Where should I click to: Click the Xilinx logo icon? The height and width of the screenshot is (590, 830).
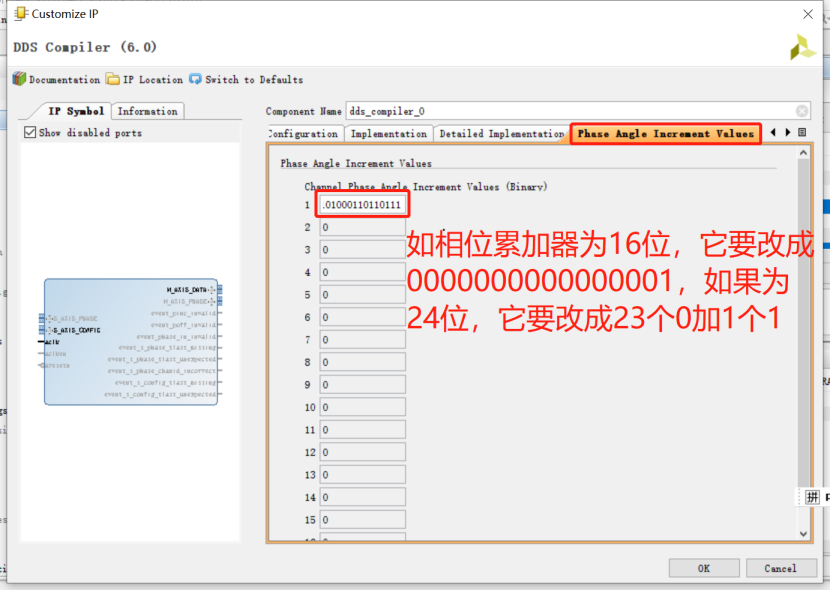click(802, 48)
